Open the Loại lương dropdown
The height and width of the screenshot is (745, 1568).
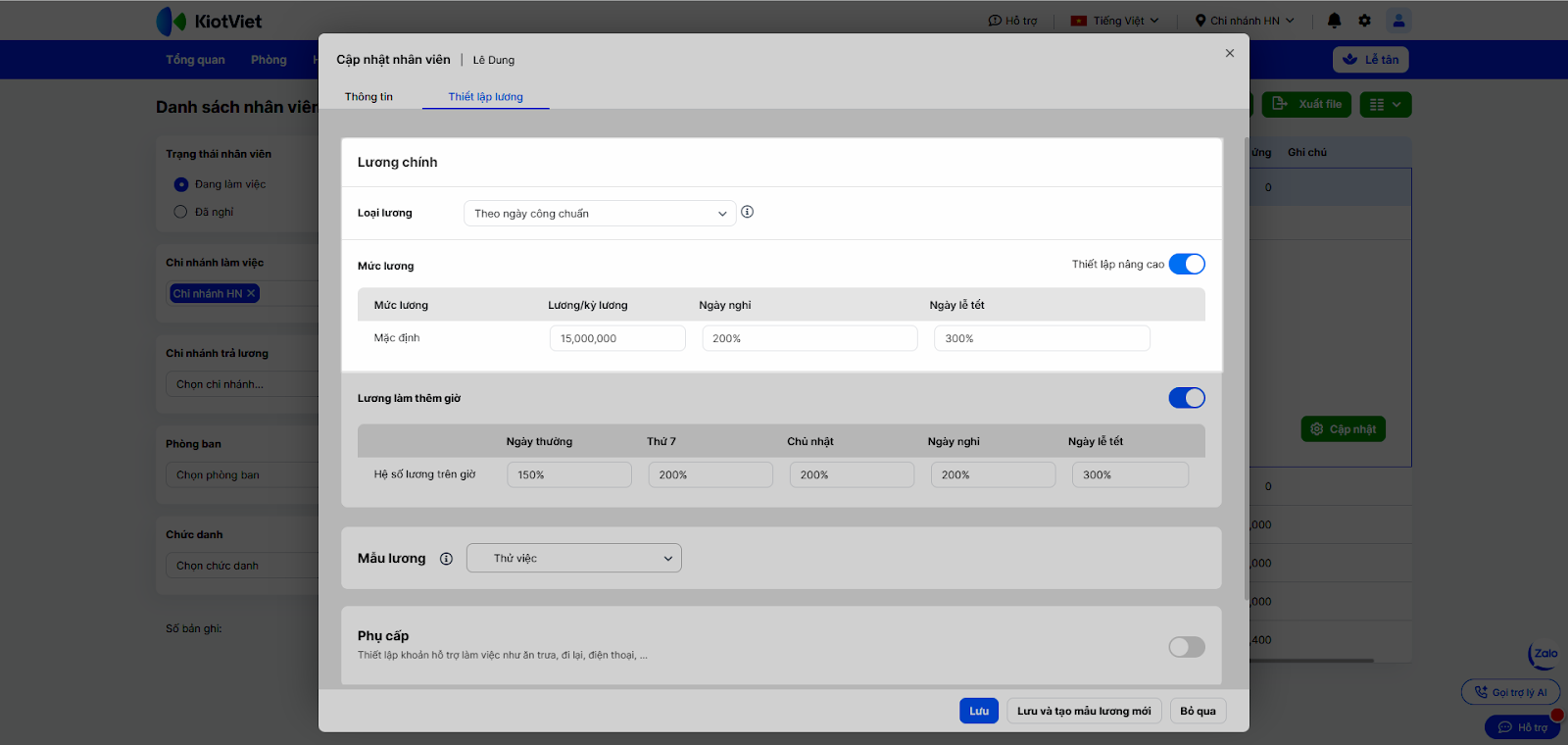(599, 214)
